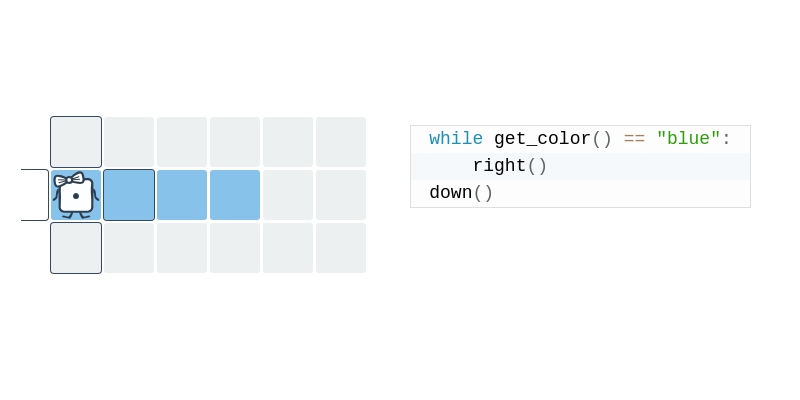Click the outlined empty cell left of robot
This screenshot has width=800, height=400.
35,195
